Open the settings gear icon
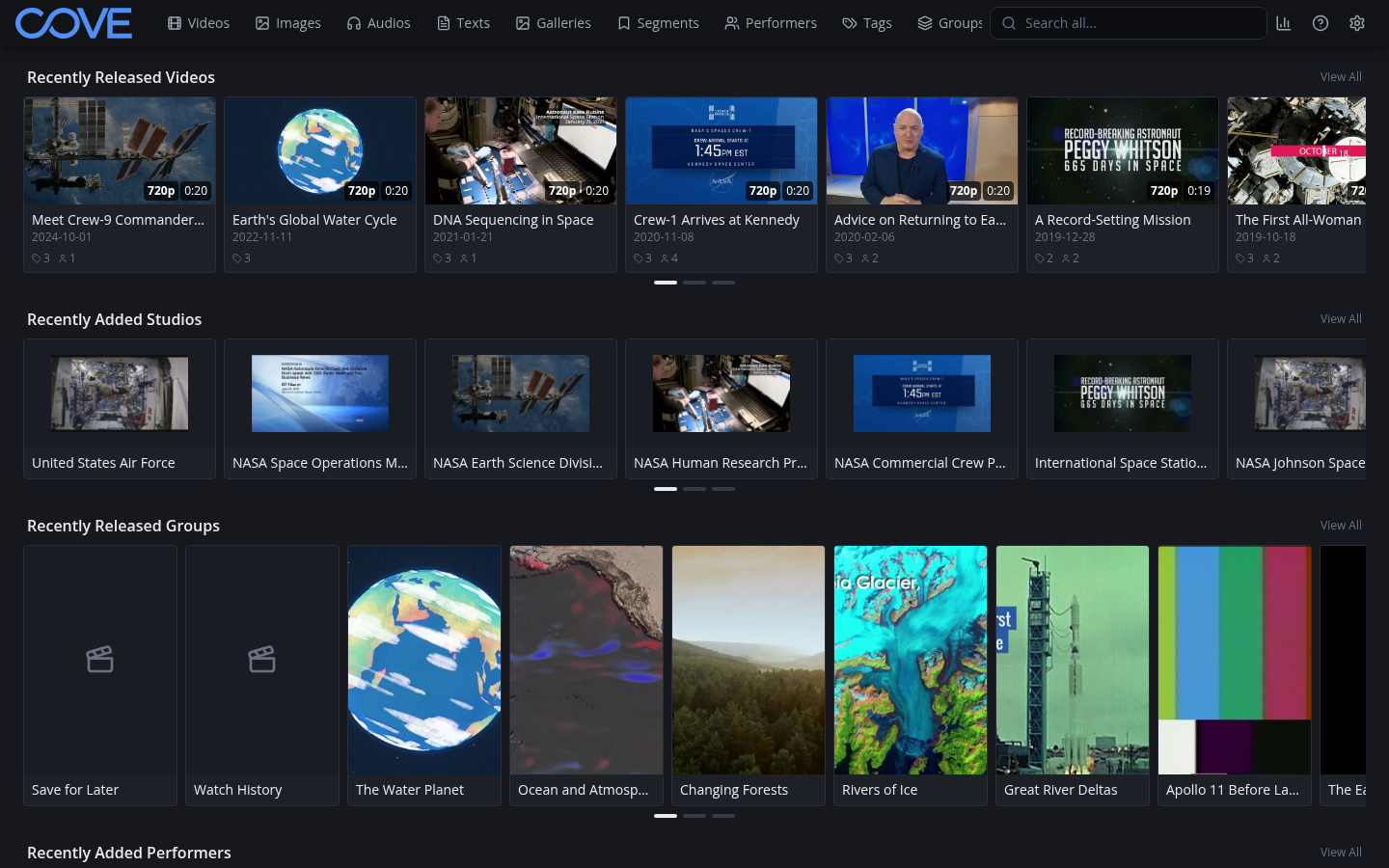The width and height of the screenshot is (1389, 868). click(1357, 23)
